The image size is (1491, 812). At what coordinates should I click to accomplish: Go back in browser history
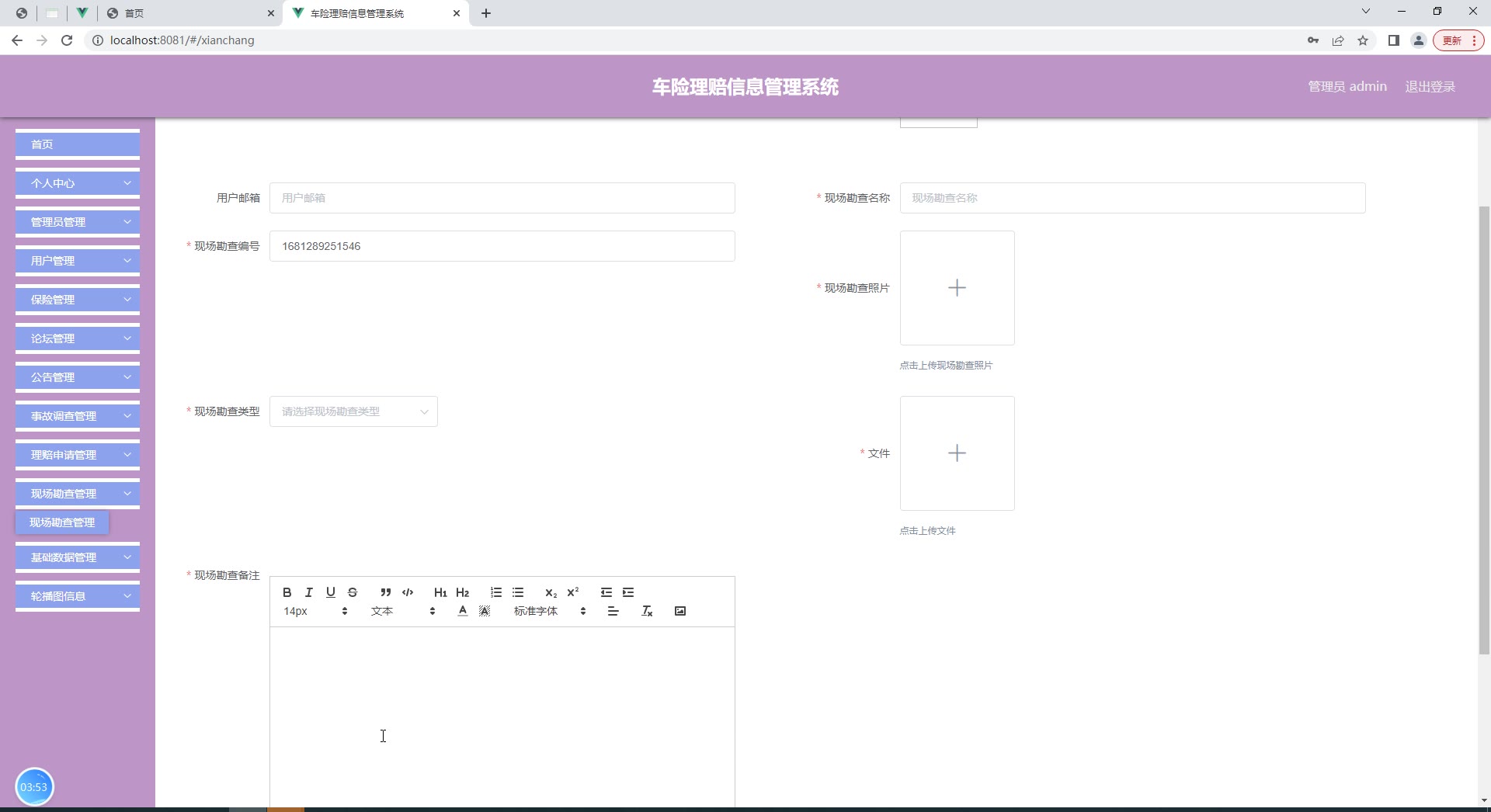click(17, 40)
